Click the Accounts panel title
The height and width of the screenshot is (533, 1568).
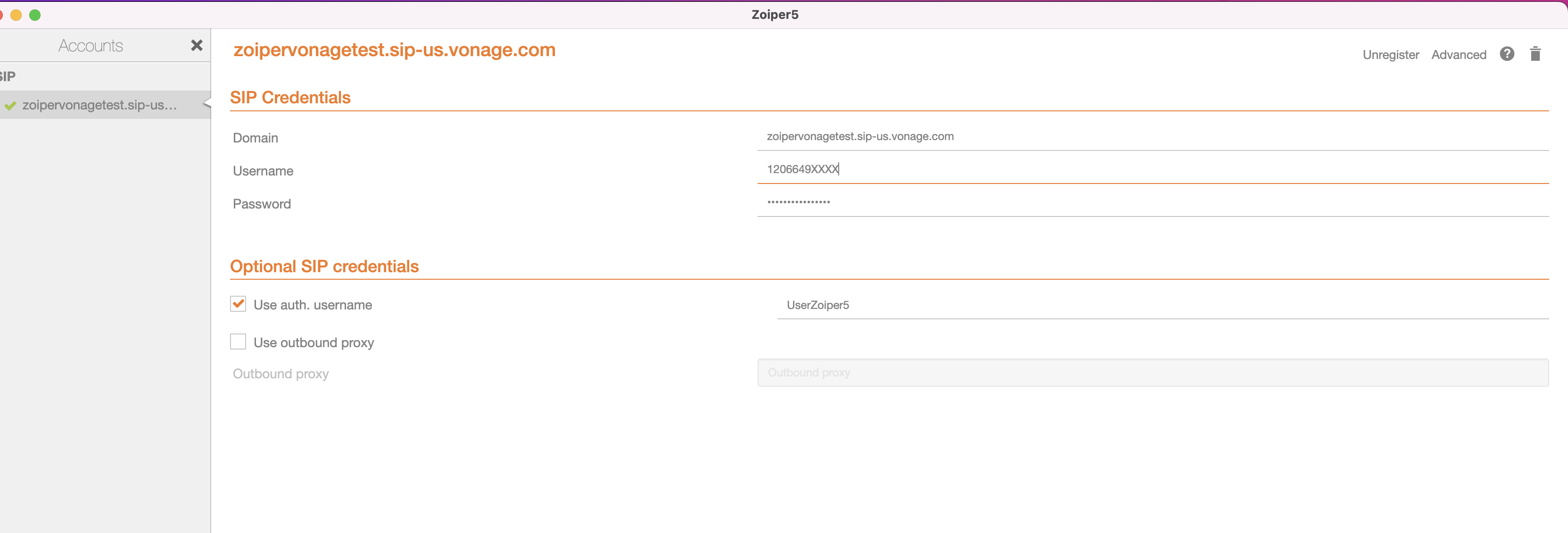click(x=91, y=46)
